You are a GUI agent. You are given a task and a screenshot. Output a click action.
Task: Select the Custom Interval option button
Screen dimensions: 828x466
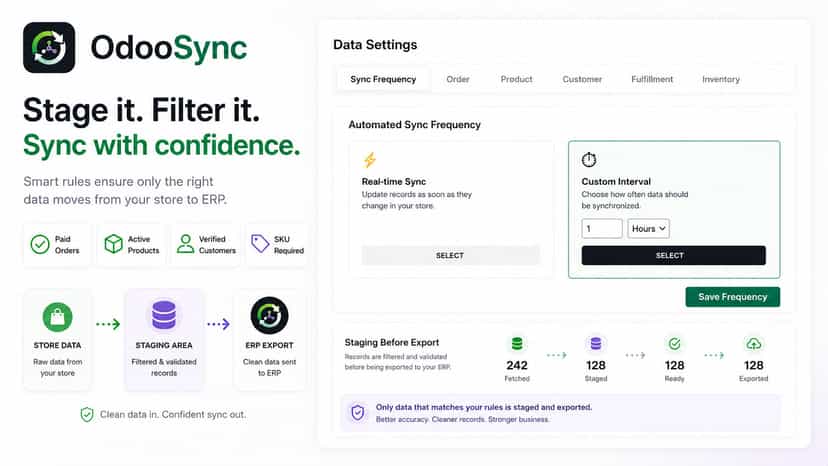[673, 255]
